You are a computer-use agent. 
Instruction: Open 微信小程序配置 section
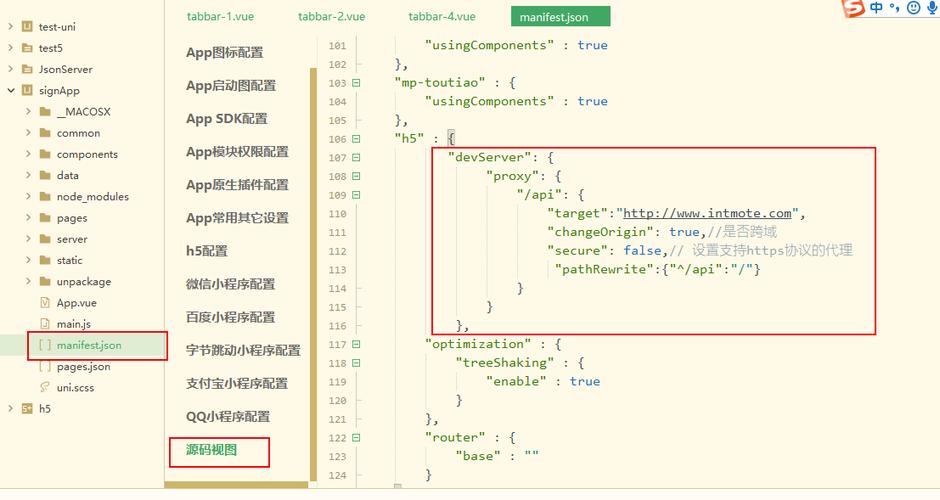[230, 284]
